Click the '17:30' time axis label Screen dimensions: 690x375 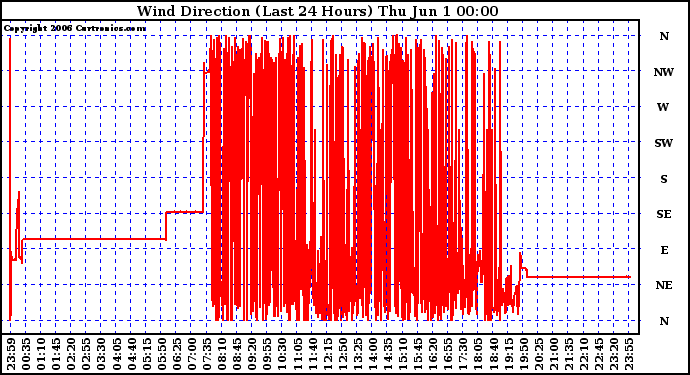coord(463,354)
